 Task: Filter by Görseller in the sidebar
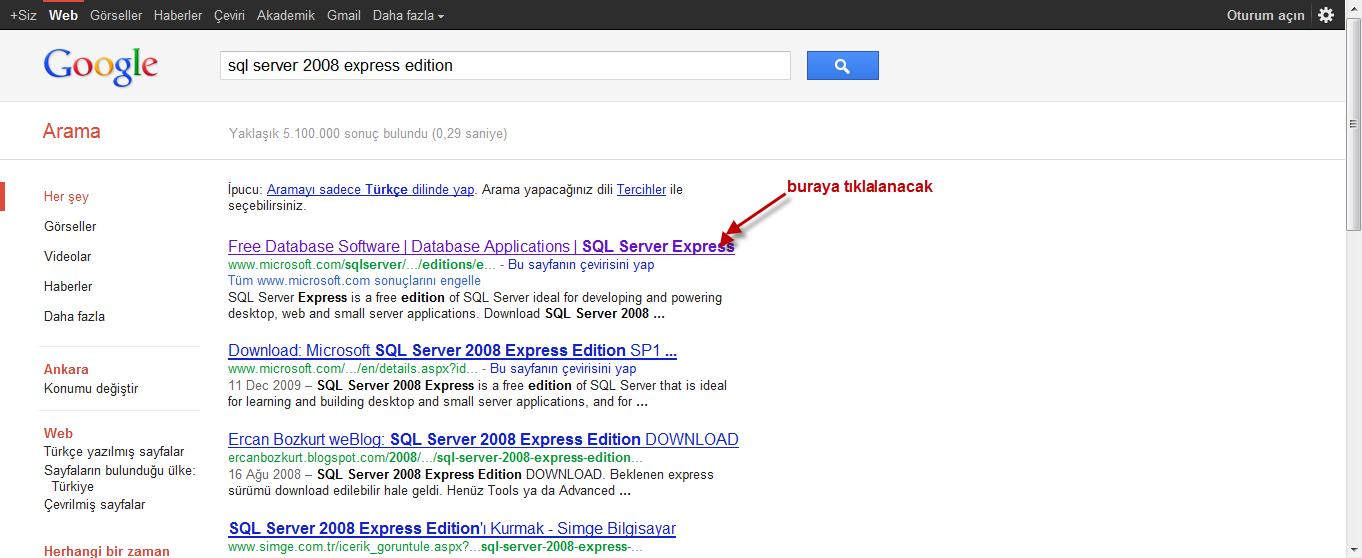(70, 227)
